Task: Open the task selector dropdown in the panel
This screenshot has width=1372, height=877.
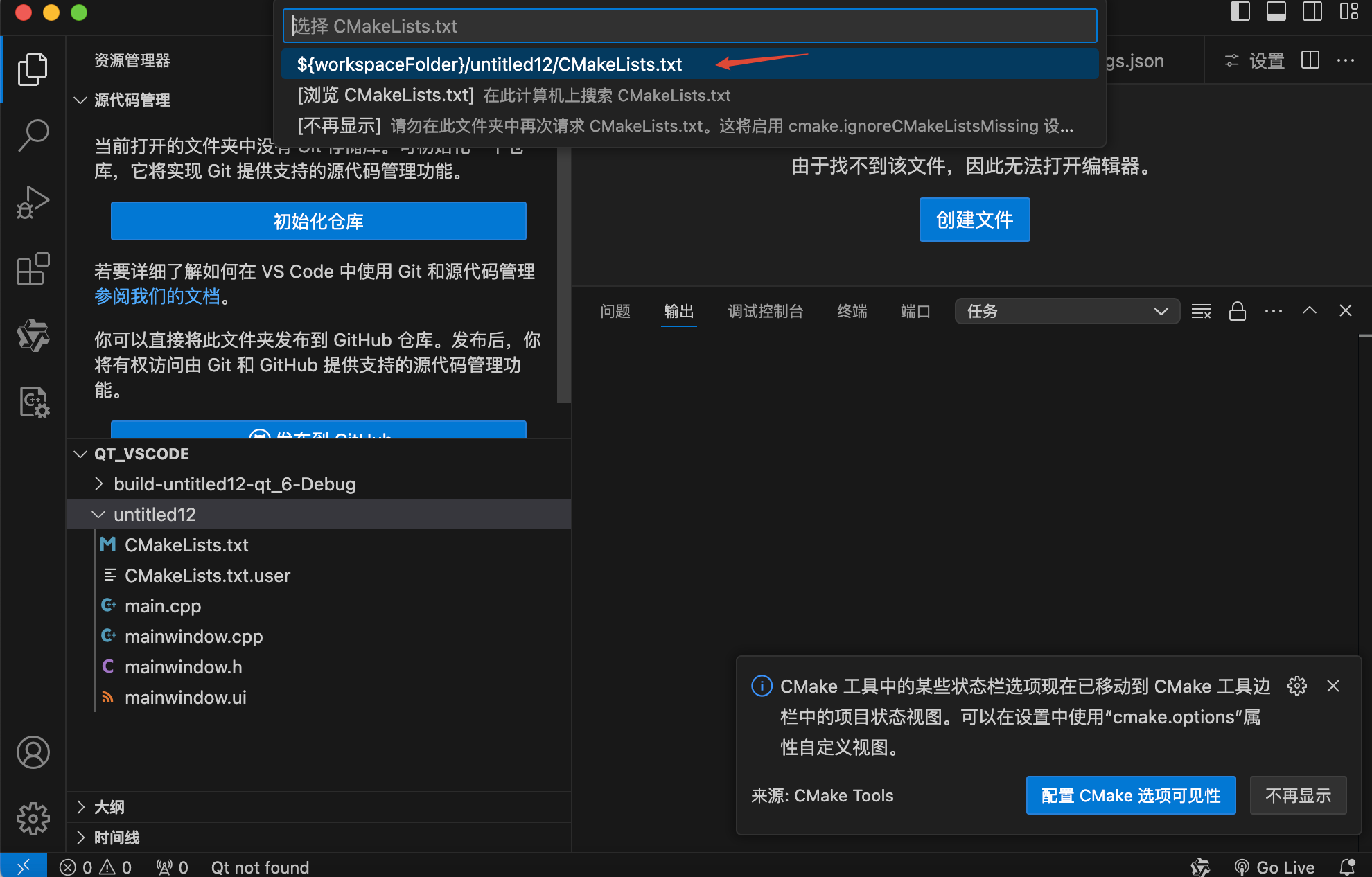Action: pyautogui.click(x=1067, y=311)
